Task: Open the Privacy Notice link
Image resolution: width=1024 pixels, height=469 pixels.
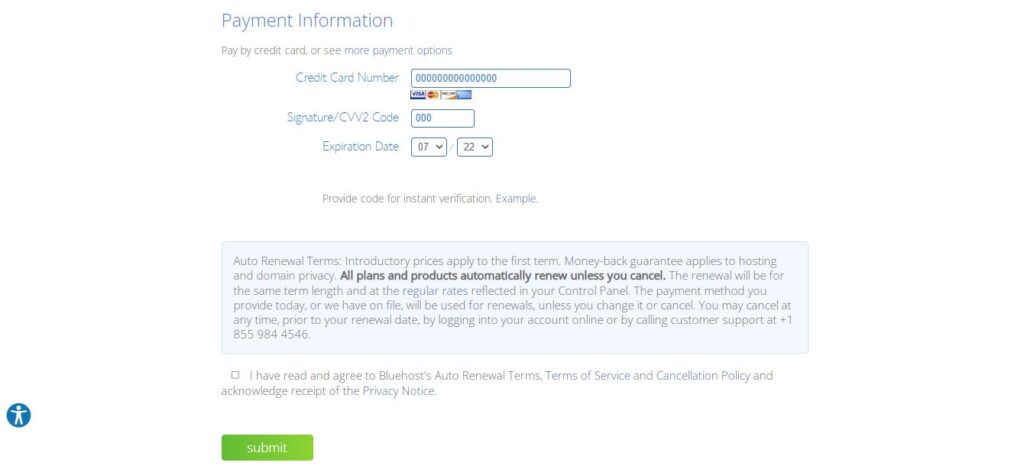Action: point(399,391)
